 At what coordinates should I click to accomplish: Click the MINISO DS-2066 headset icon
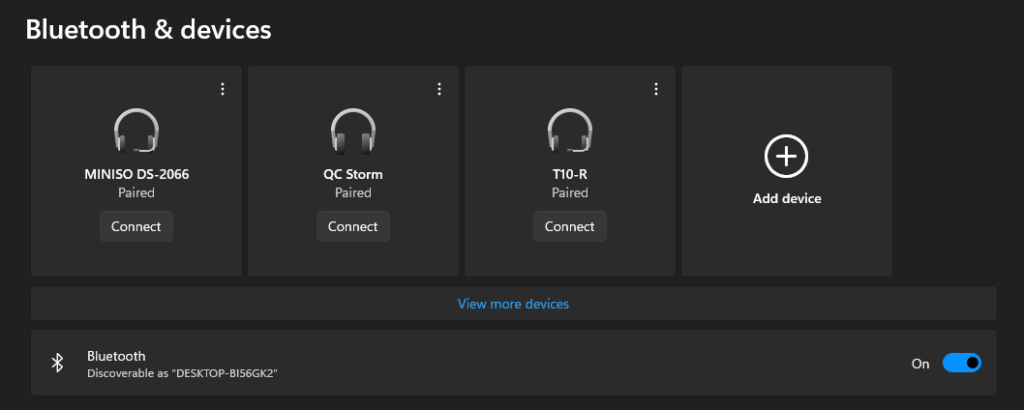136,131
